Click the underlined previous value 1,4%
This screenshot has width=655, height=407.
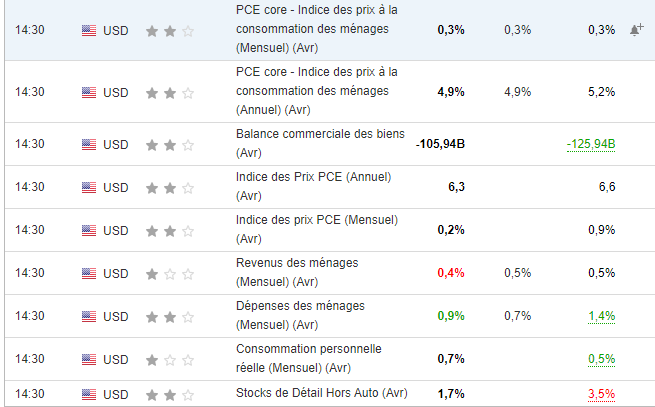click(601, 316)
